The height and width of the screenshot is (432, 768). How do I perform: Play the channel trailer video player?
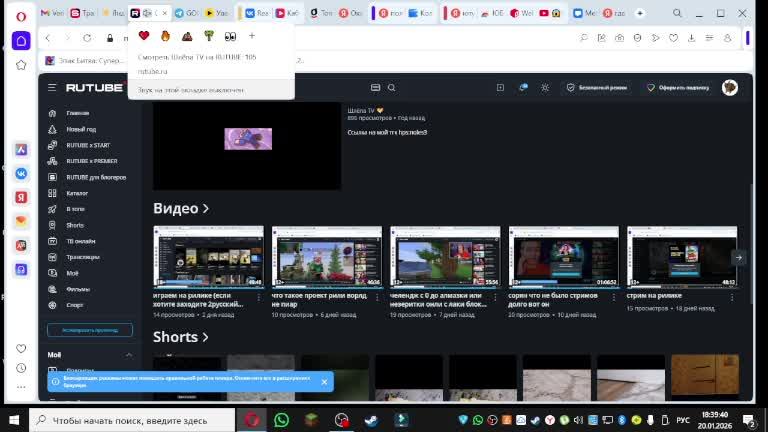[247, 145]
